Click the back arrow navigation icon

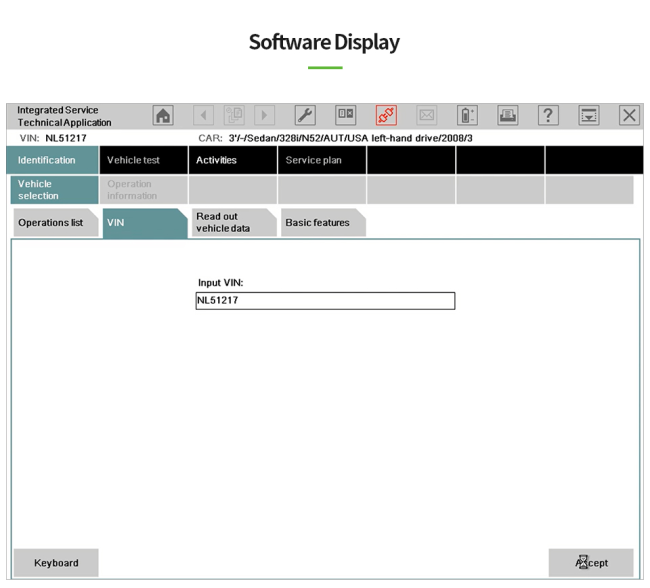pos(204,116)
